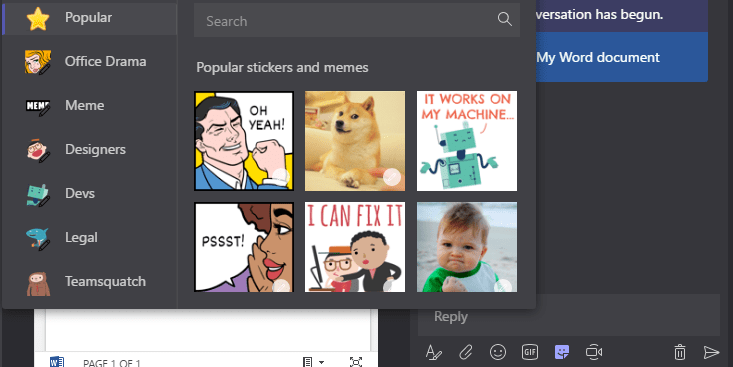Open the text Format options icon

coord(433,352)
